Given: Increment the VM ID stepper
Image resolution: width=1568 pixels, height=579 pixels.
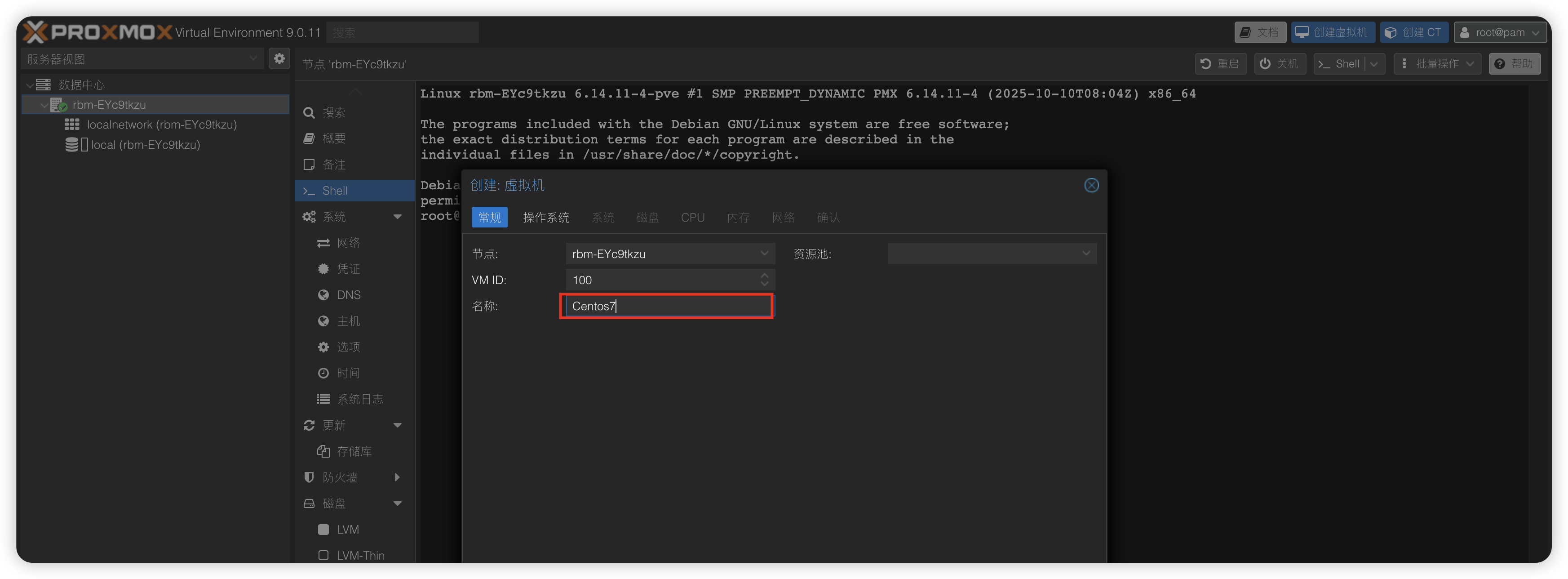Looking at the screenshot, I should pyautogui.click(x=765, y=276).
